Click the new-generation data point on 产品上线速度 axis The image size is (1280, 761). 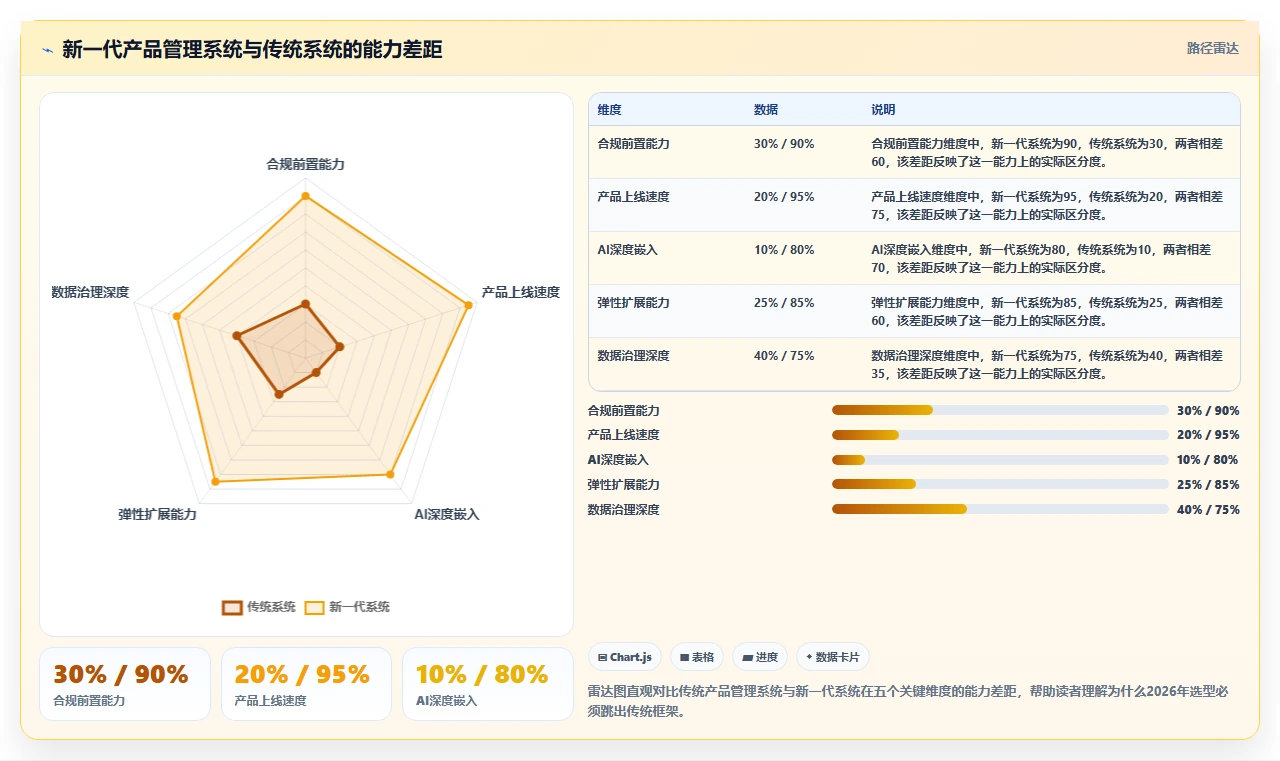468,305
